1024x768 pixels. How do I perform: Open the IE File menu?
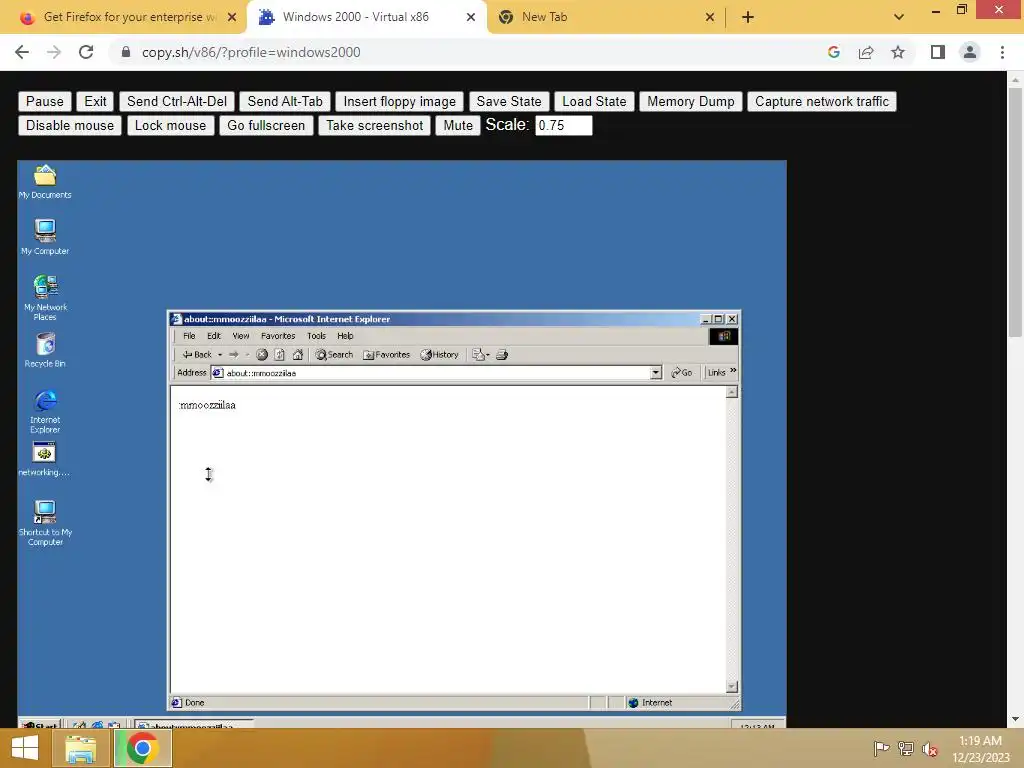(x=189, y=336)
